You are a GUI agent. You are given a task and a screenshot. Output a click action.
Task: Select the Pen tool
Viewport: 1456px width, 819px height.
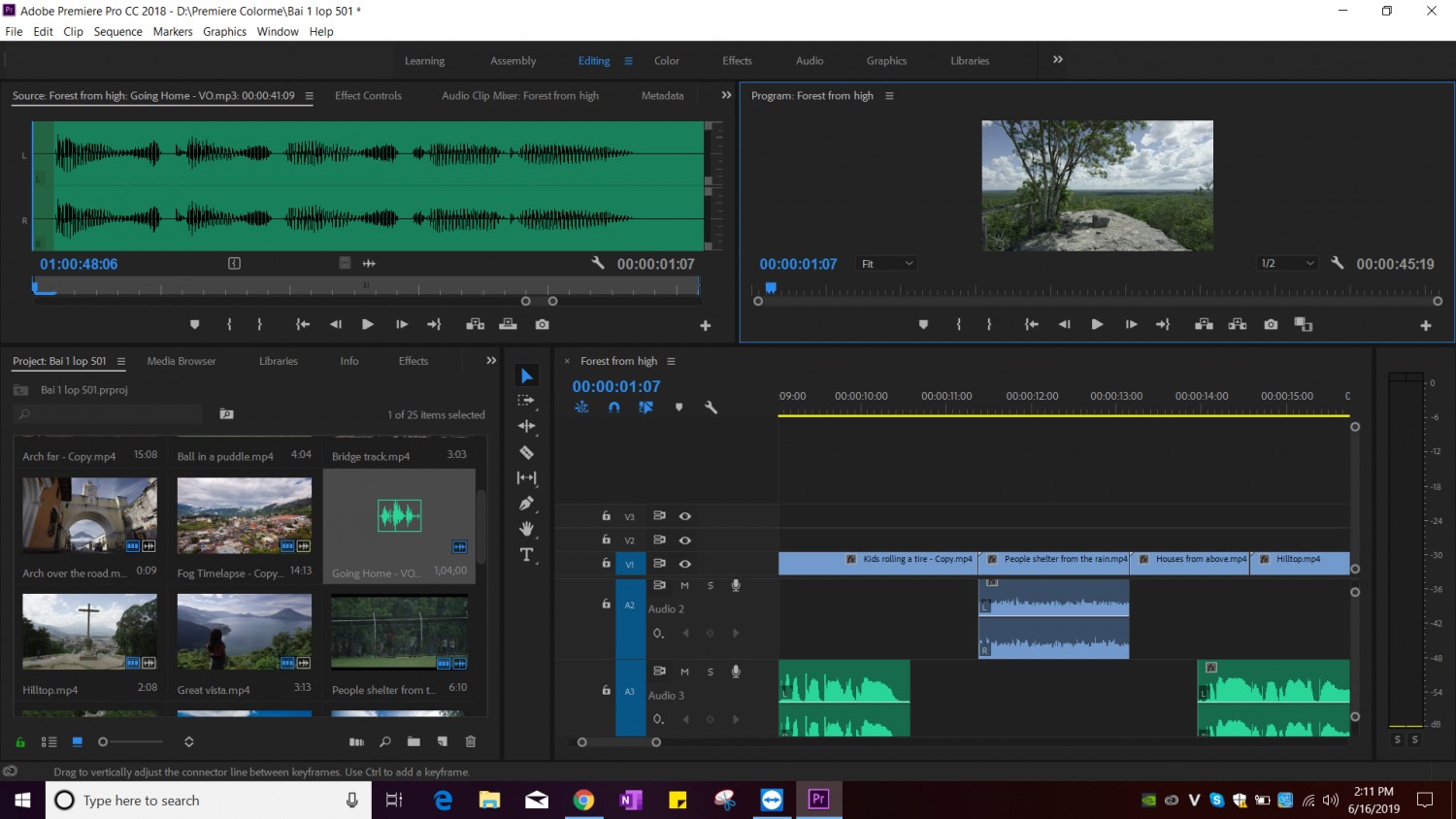click(x=526, y=503)
